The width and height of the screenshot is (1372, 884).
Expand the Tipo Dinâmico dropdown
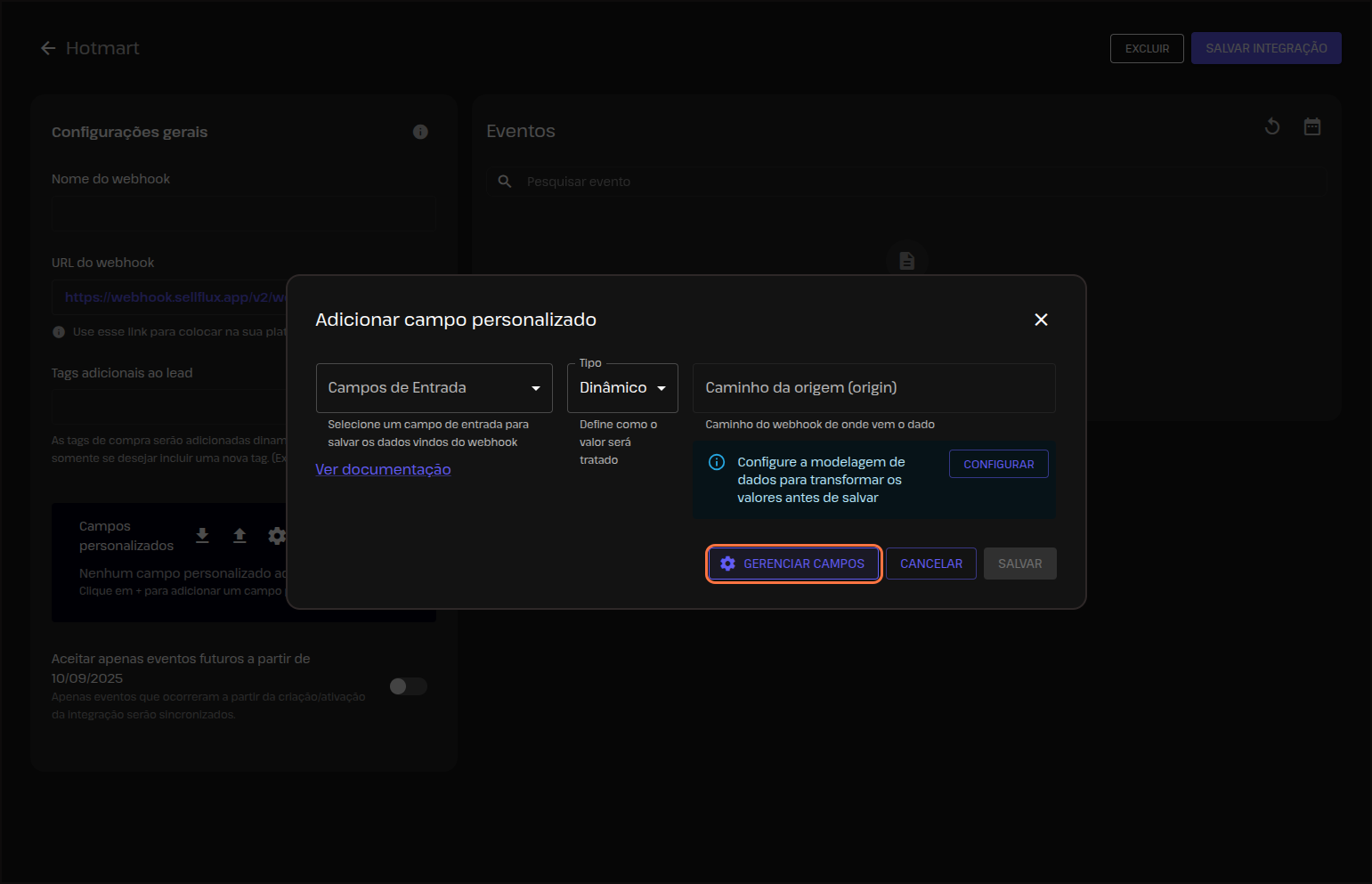(622, 388)
